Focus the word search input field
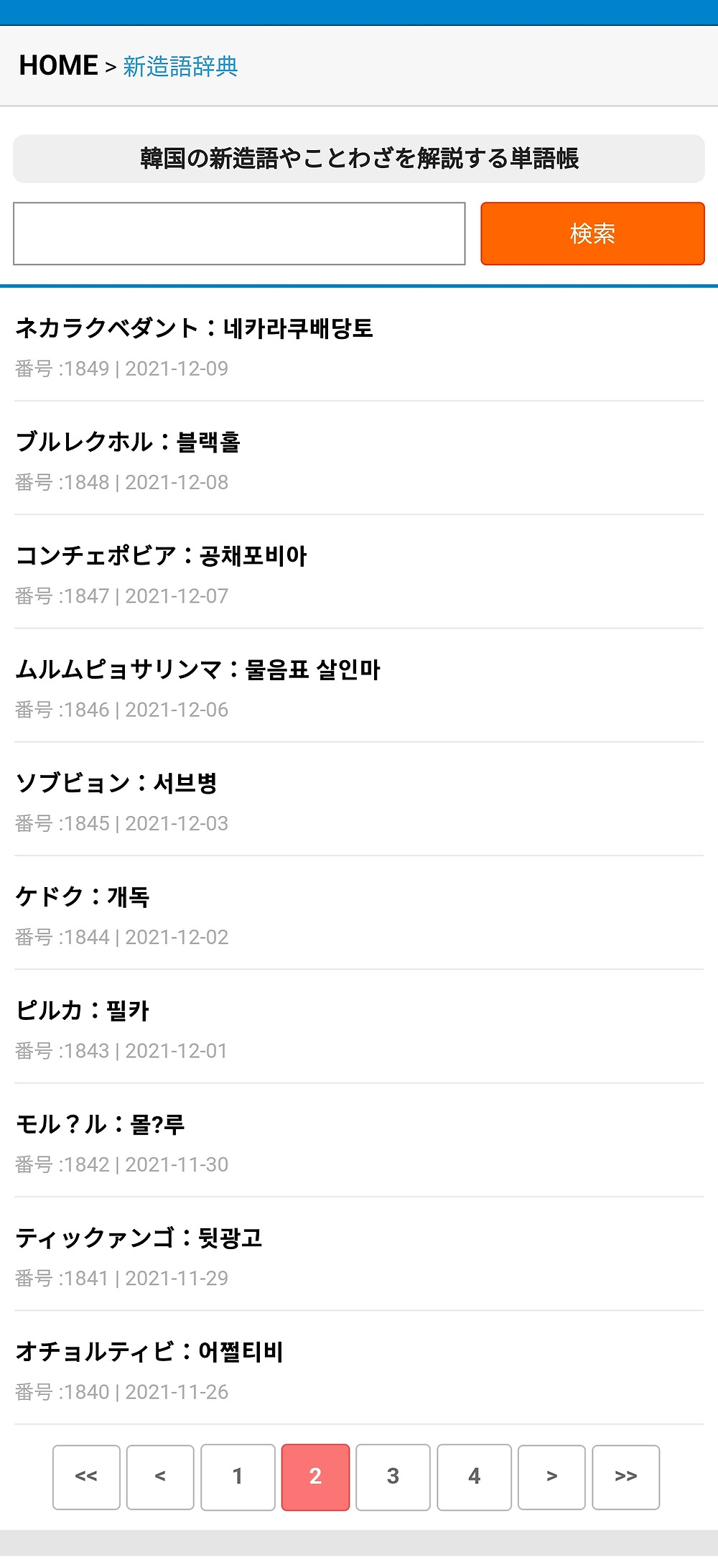This screenshot has height=1568, width=718. [239, 233]
